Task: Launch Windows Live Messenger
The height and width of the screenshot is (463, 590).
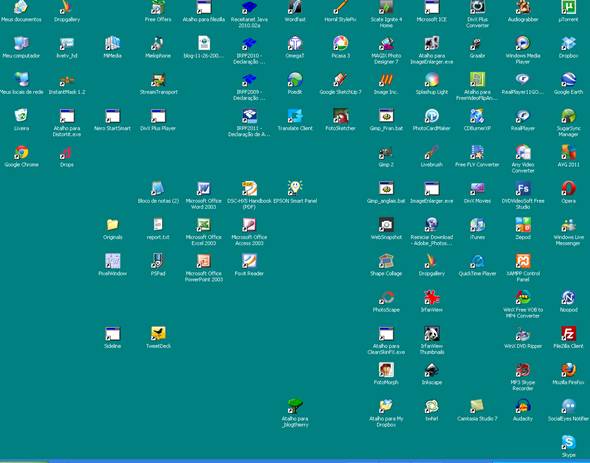Action: (568, 225)
